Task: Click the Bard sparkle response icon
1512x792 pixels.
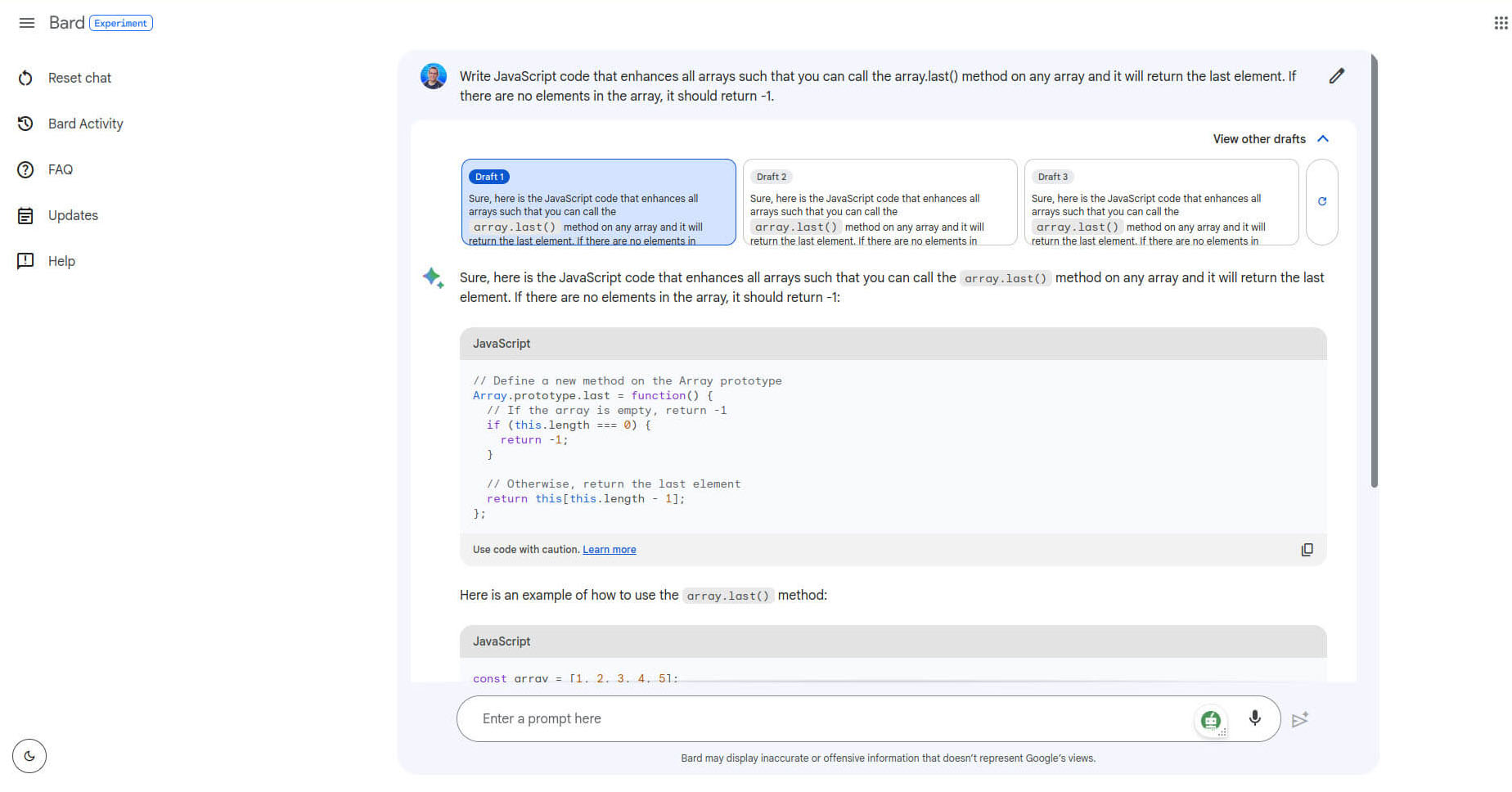Action: [433, 278]
